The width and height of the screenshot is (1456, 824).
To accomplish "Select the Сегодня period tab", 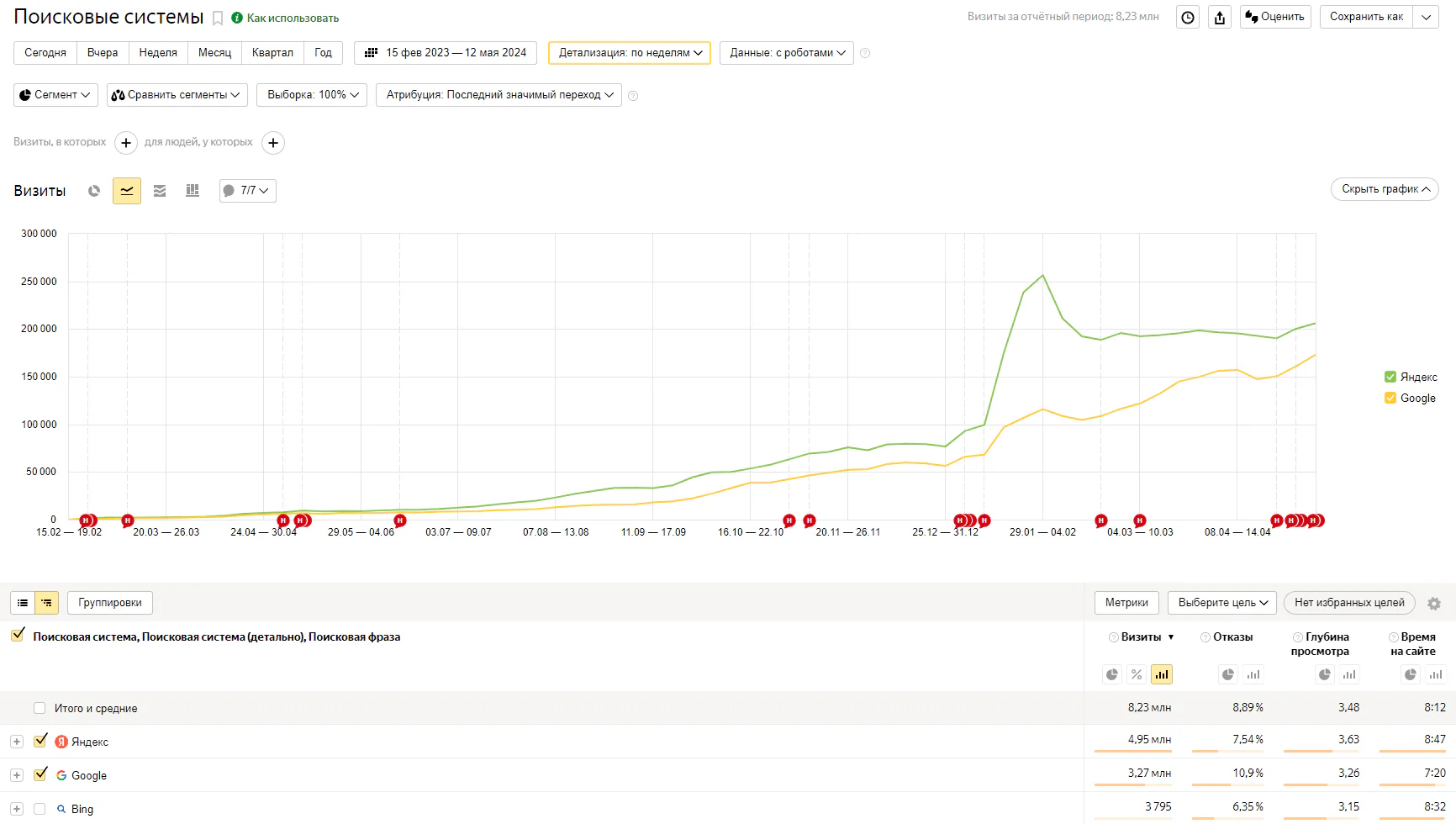I will (x=45, y=52).
